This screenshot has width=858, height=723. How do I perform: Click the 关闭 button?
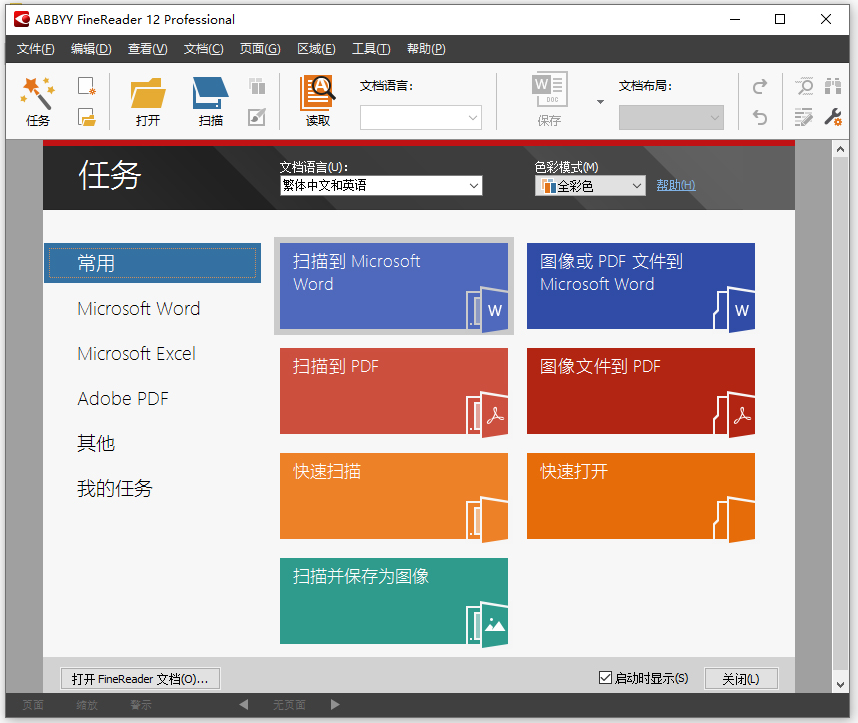[x=741, y=678]
